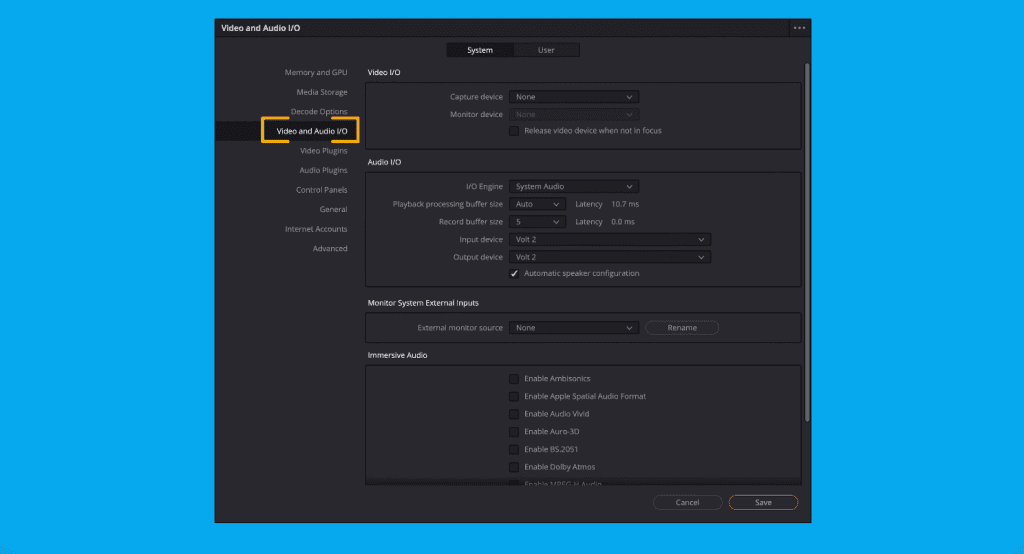
Task: Enable Release video device when not in focus
Action: tap(514, 131)
